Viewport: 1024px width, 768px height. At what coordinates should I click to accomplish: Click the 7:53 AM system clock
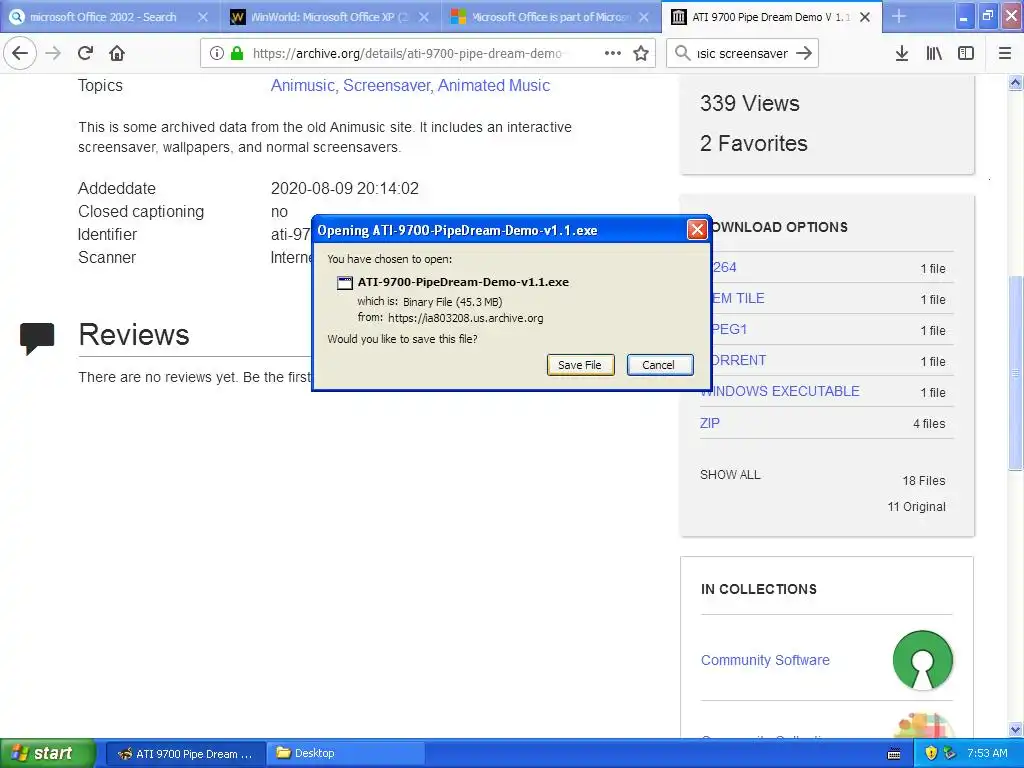(x=987, y=753)
